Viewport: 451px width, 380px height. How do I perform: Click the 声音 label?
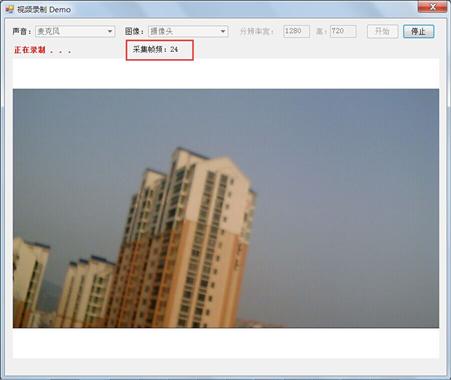22,31
